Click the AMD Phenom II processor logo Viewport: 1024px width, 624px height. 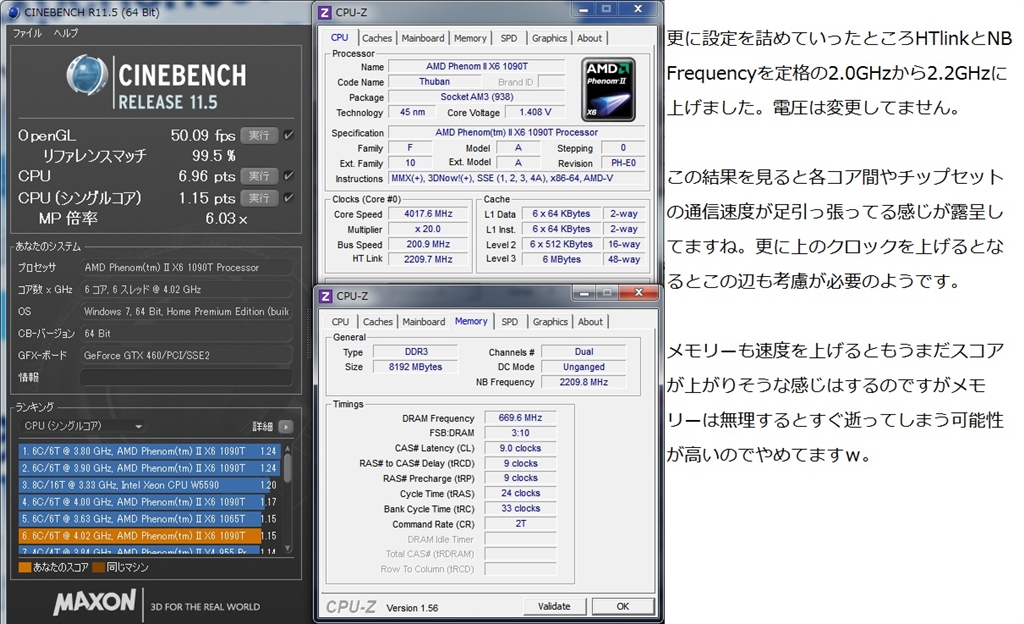click(x=608, y=89)
